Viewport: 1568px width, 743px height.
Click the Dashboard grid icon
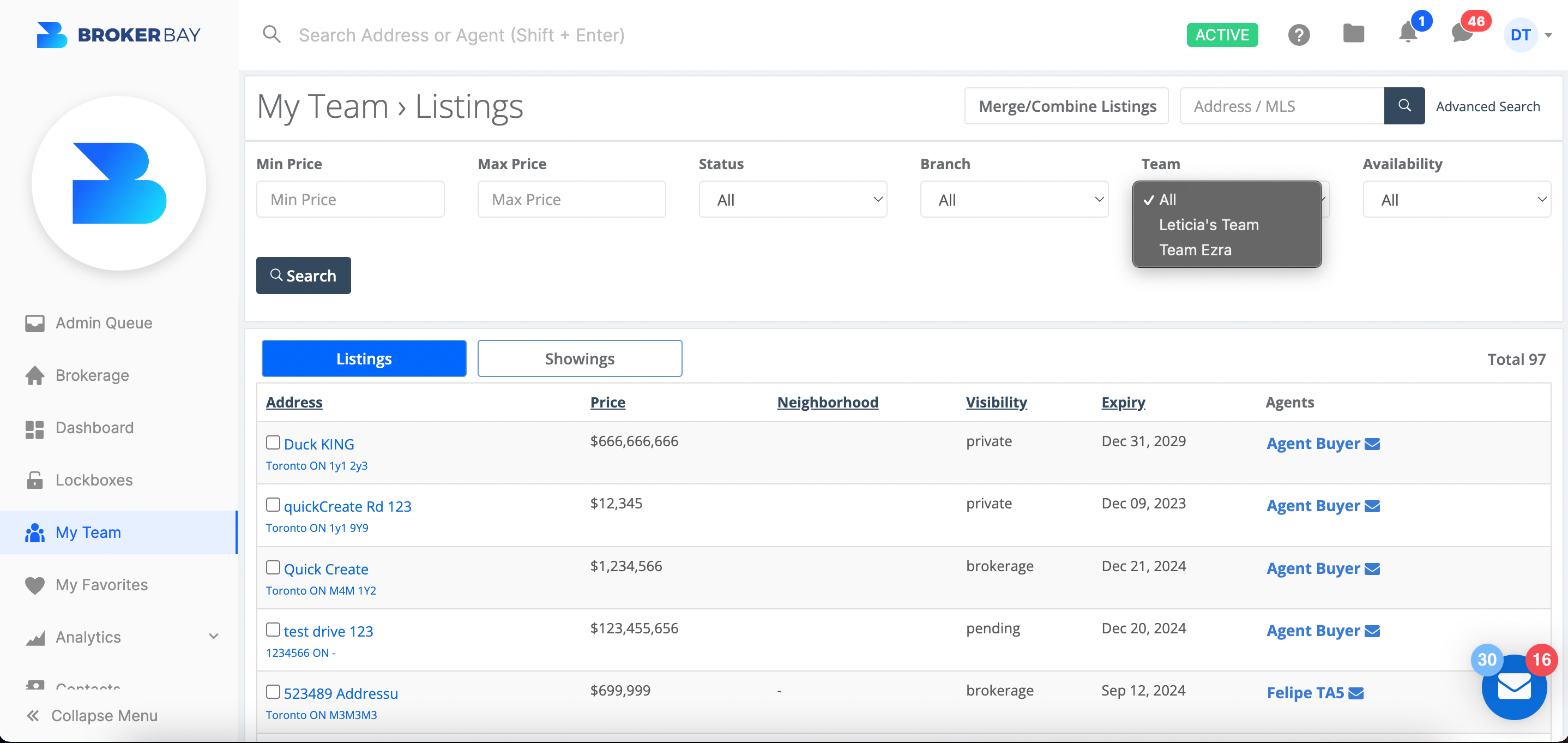(x=35, y=428)
